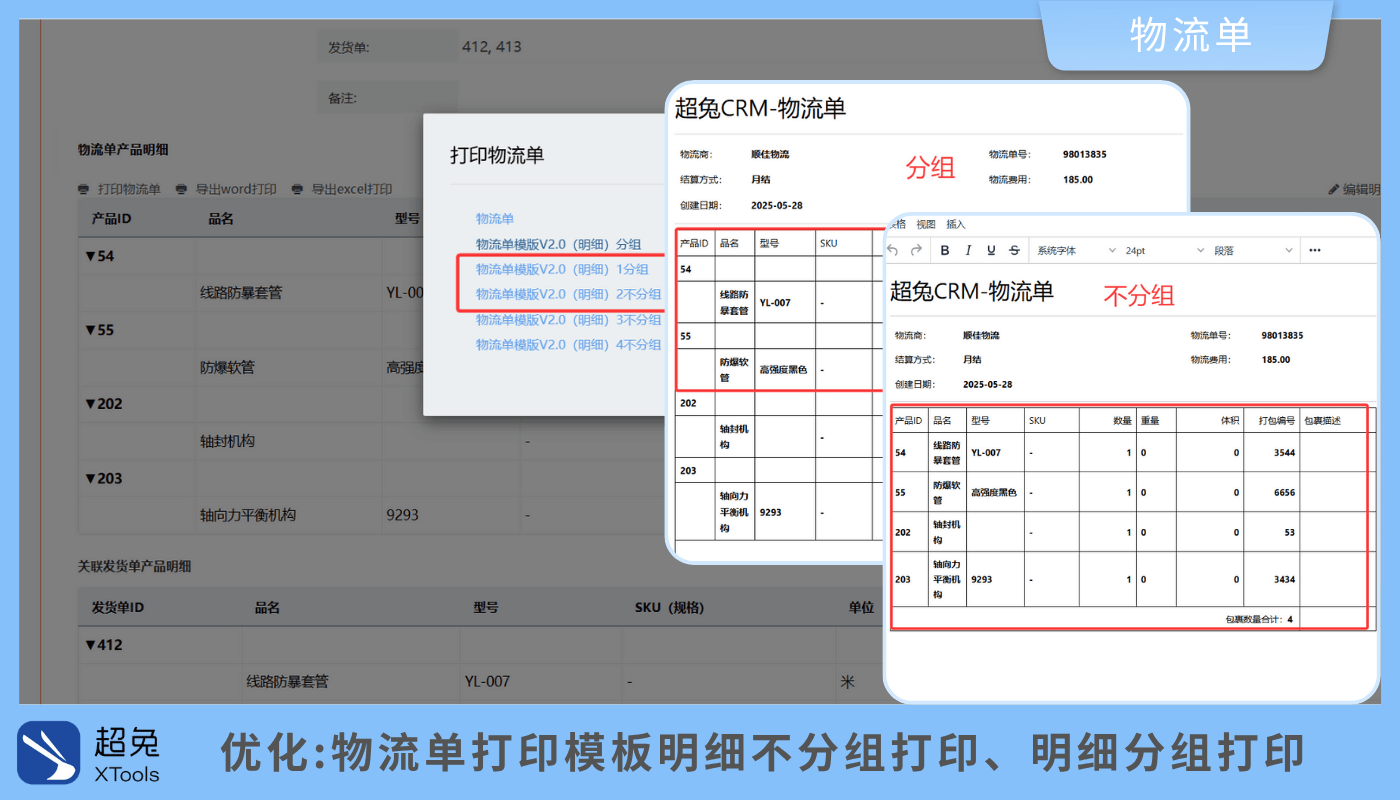The height and width of the screenshot is (800, 1400).
Task: Open the 系统字体 font family dropdown
Action: [1076, 250]
